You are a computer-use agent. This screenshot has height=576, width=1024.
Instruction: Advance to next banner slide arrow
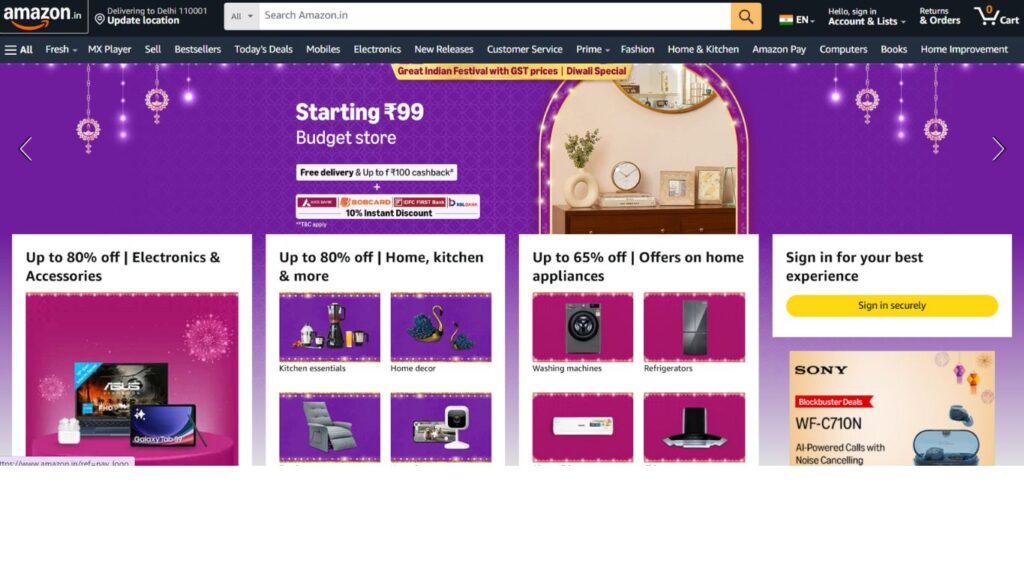(998, 149)
